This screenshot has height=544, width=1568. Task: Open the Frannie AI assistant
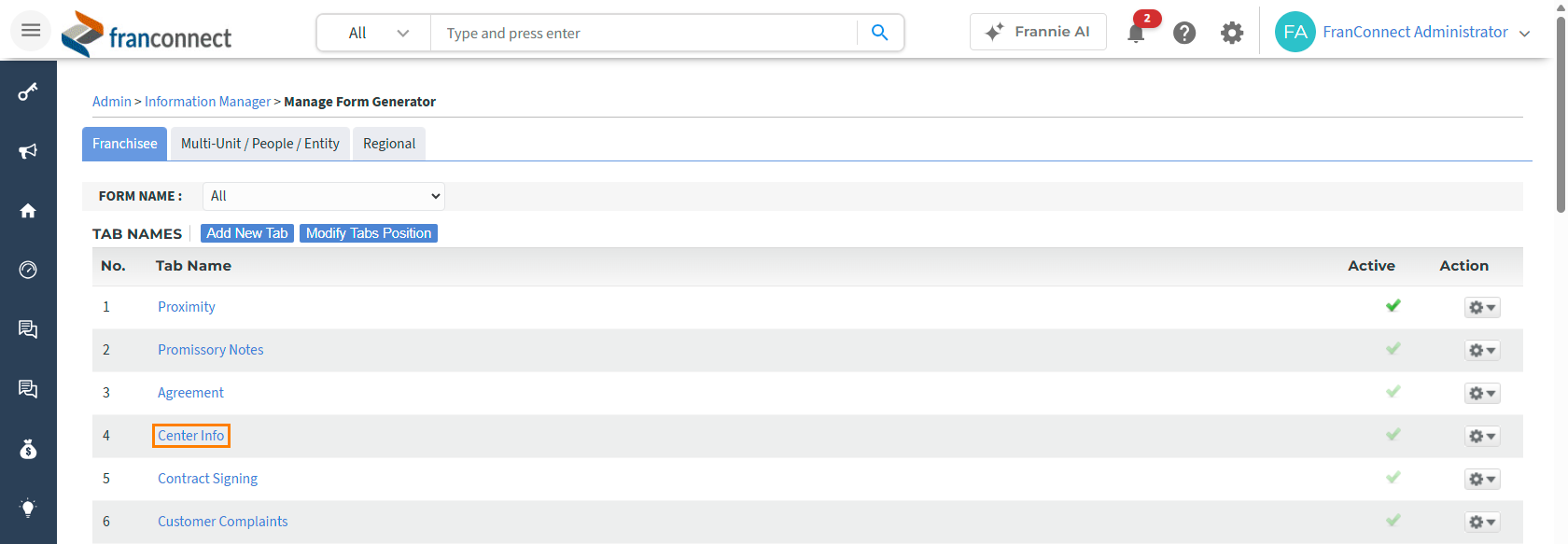(1038, 32)
